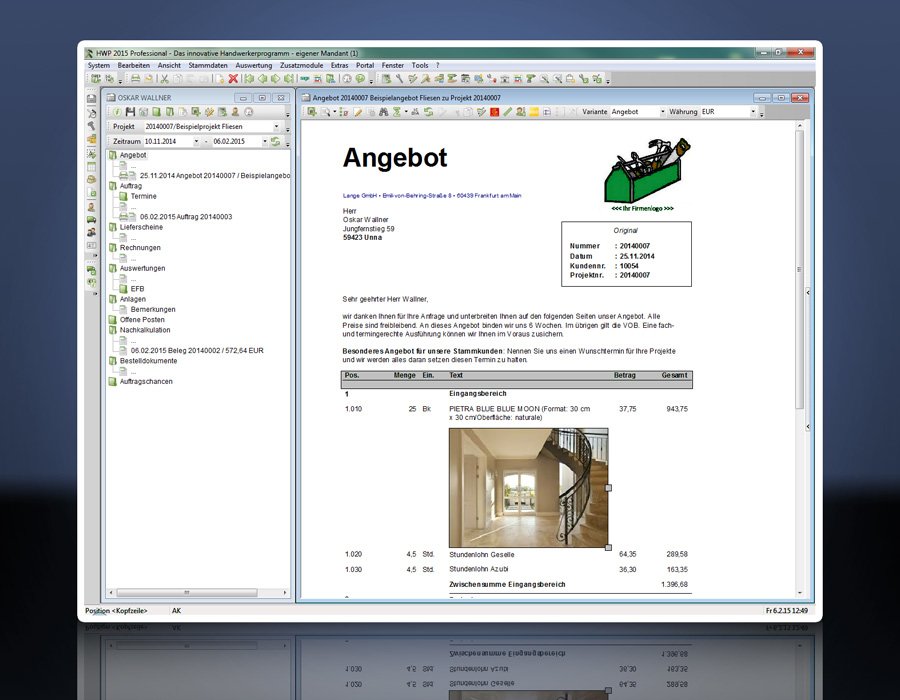900x700 pixels.
Task: Open the Fenster menu
Action: [x=393, y=65]
